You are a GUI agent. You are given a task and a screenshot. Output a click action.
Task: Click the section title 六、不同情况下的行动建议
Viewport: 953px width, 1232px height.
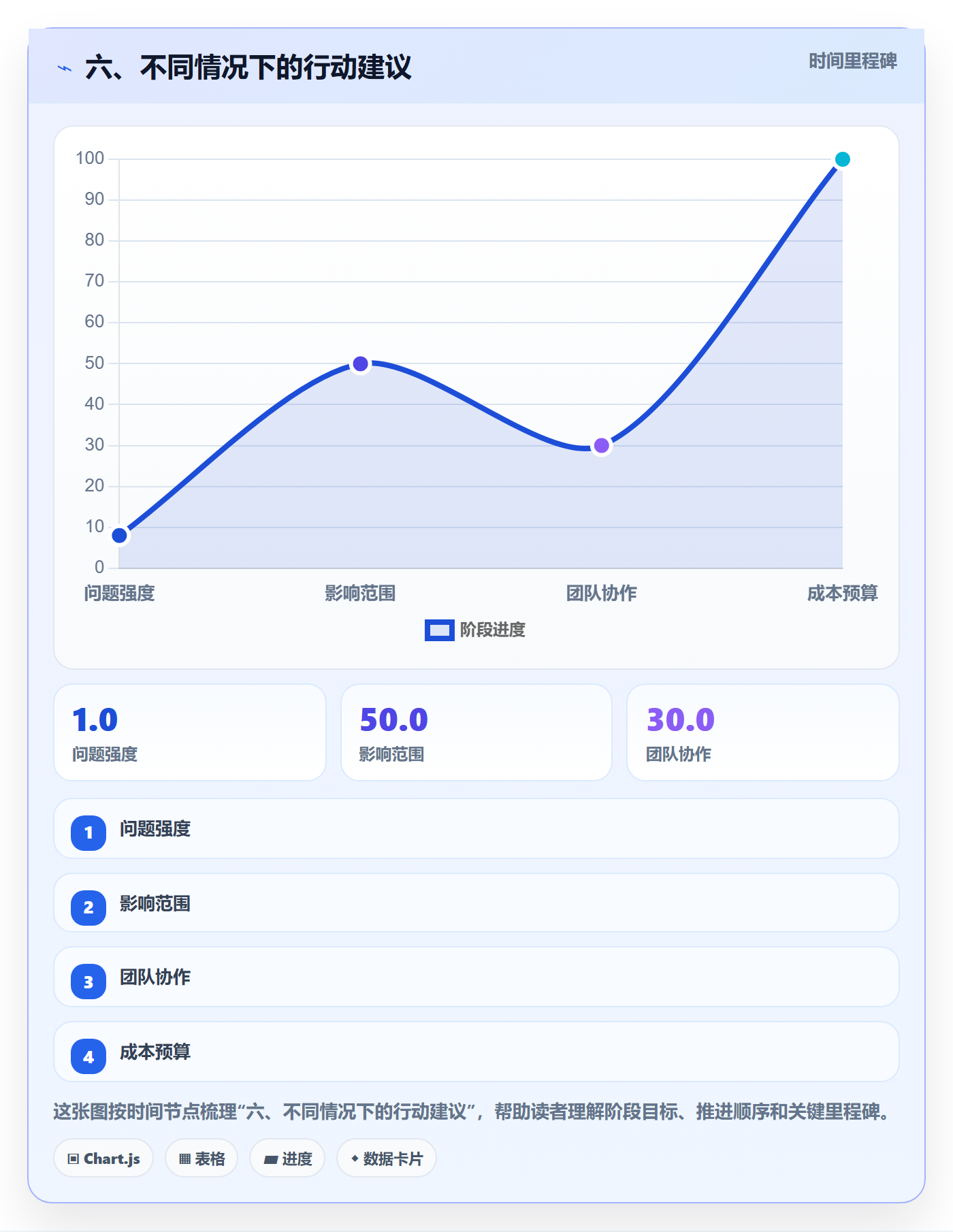248,68
